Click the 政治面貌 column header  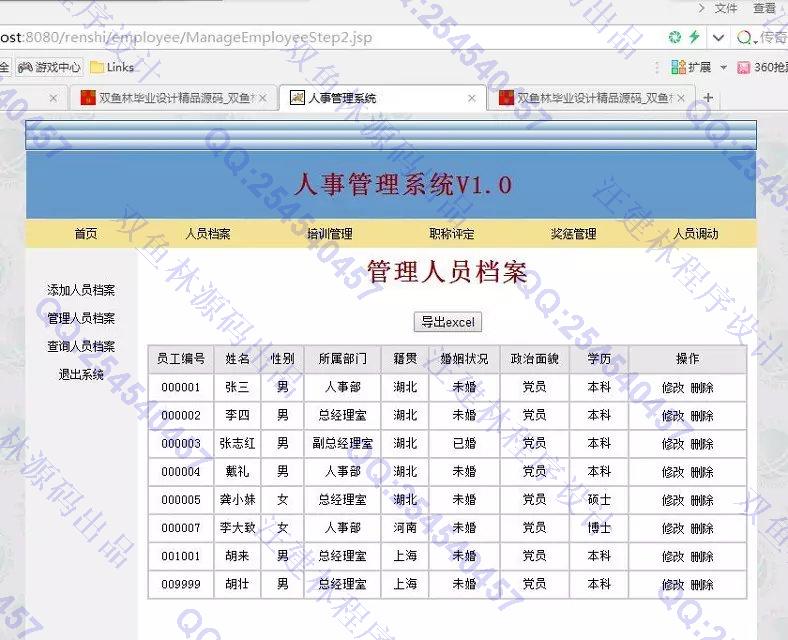coord(535,359)
